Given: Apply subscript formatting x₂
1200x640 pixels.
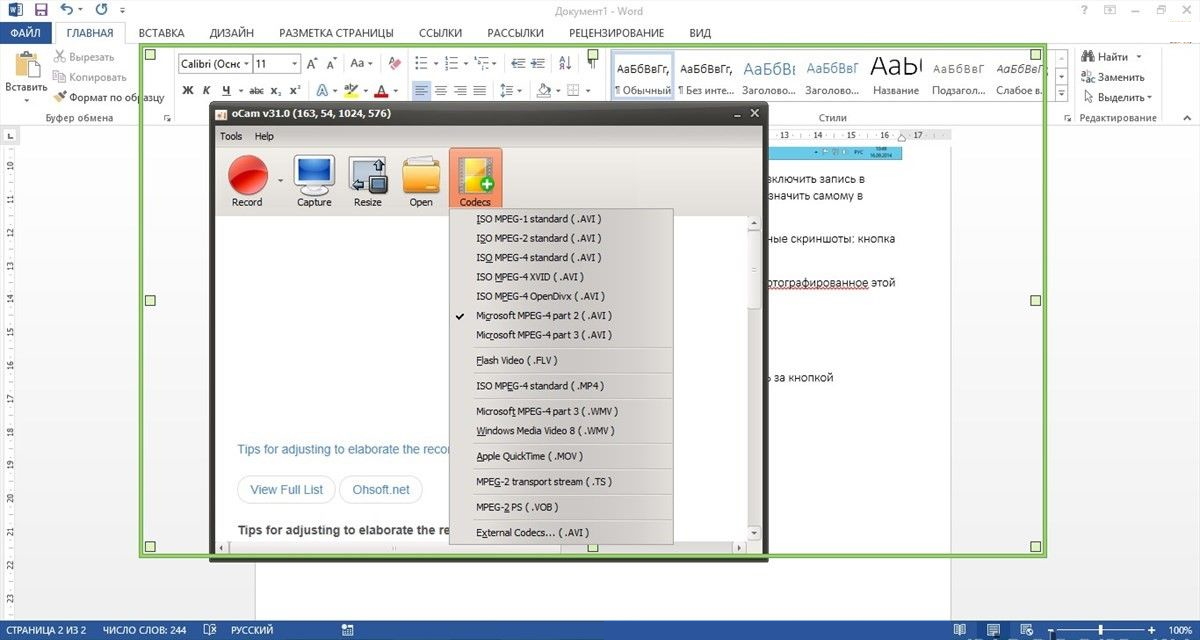Looking at the screenshot, I should (275, 90).
